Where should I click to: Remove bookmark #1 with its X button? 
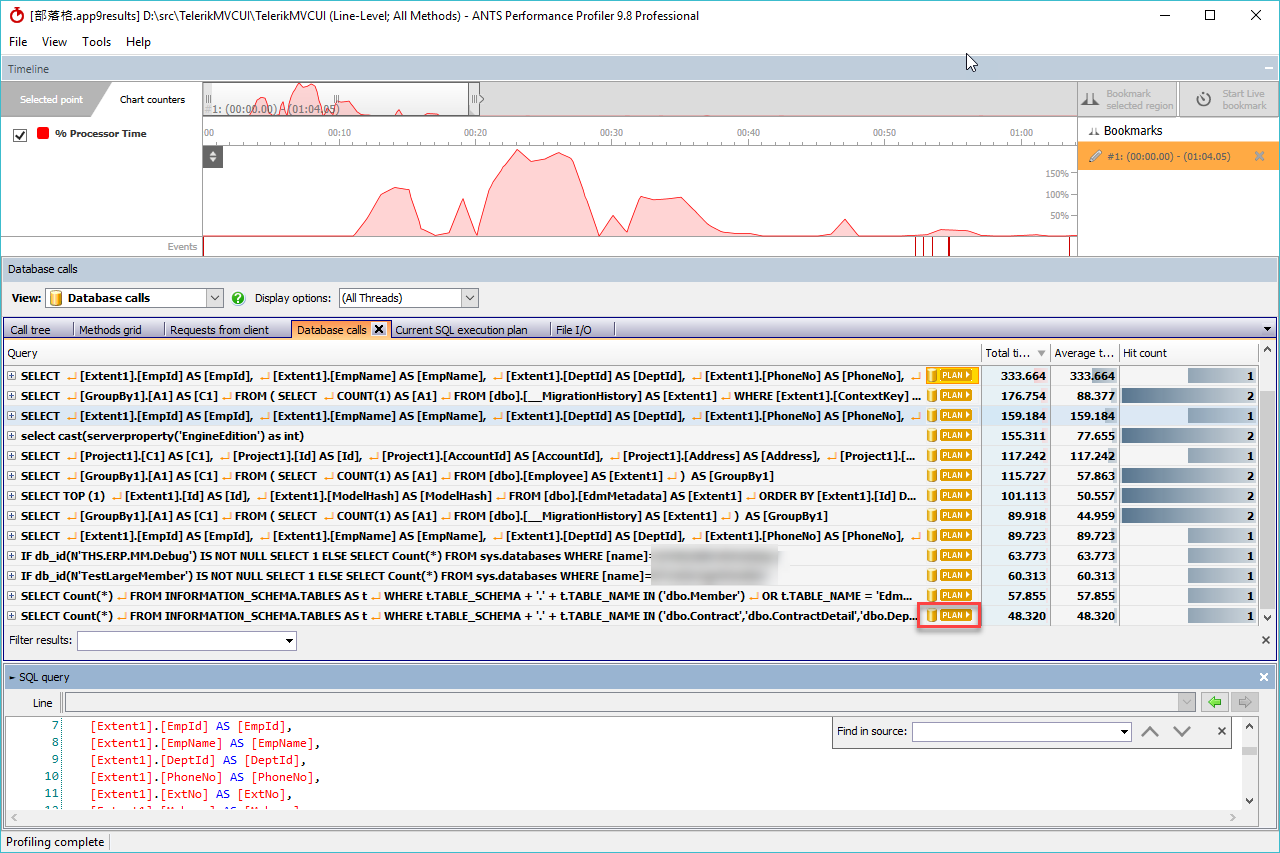pos(1259,156)
